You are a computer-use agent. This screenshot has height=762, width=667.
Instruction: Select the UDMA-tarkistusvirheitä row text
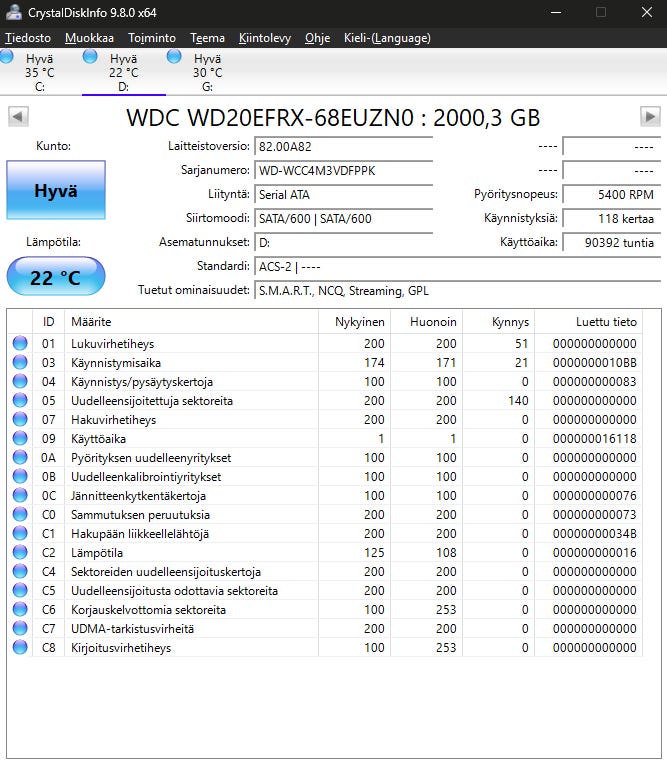point(133,628)
